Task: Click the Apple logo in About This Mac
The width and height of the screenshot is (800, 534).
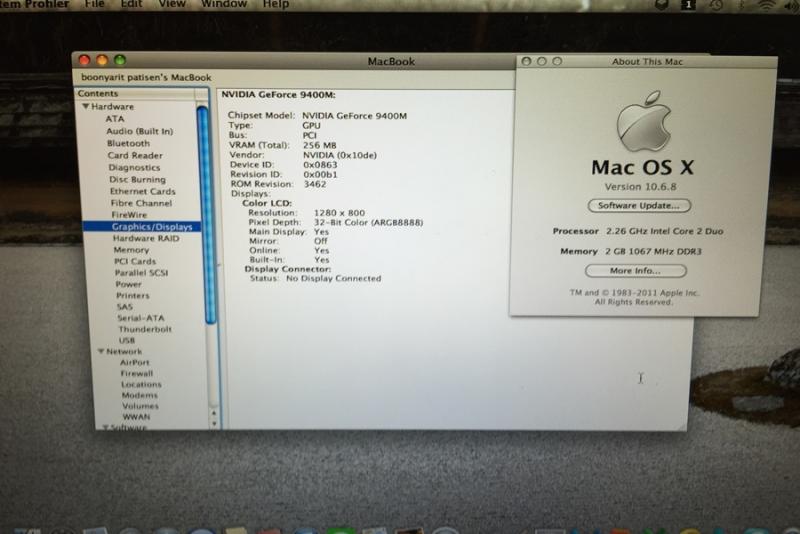Action: (x=644, y=121)
